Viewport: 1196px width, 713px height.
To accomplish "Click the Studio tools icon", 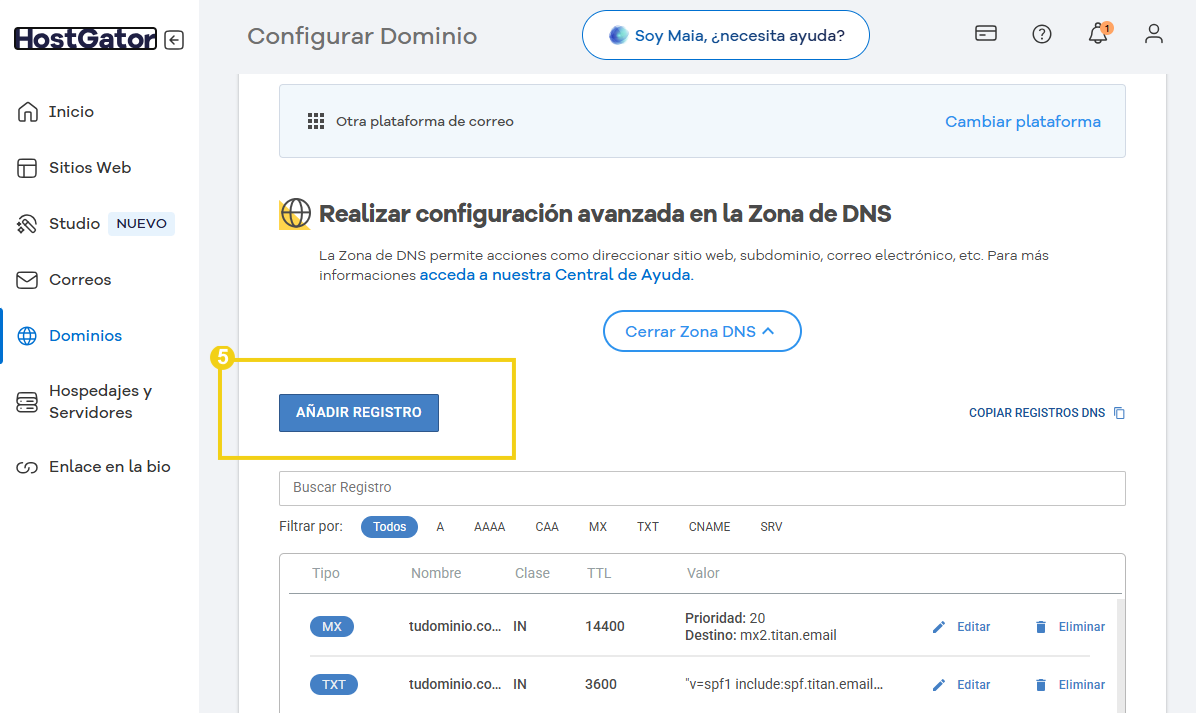I will click(x=27, y=223).
